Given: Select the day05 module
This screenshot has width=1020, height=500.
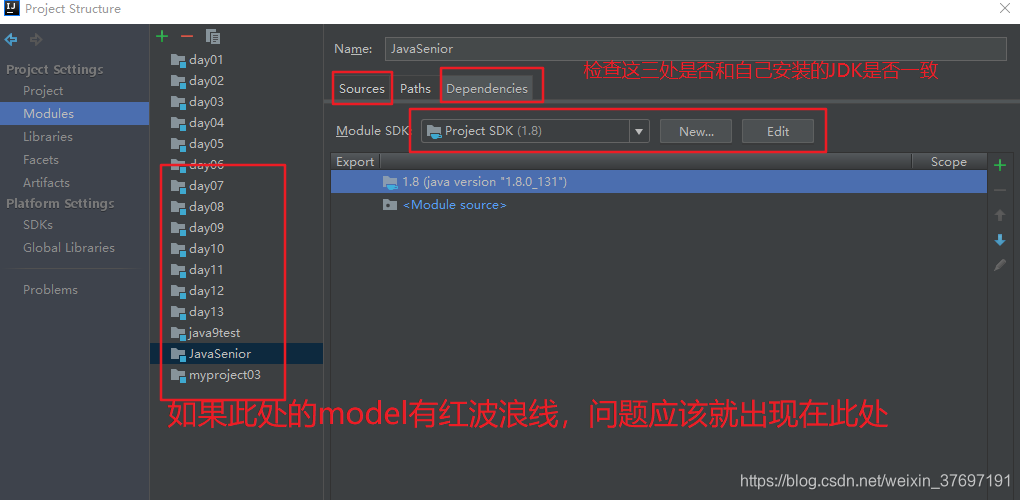Looking at the screenshot, I should tap(206, 143).
